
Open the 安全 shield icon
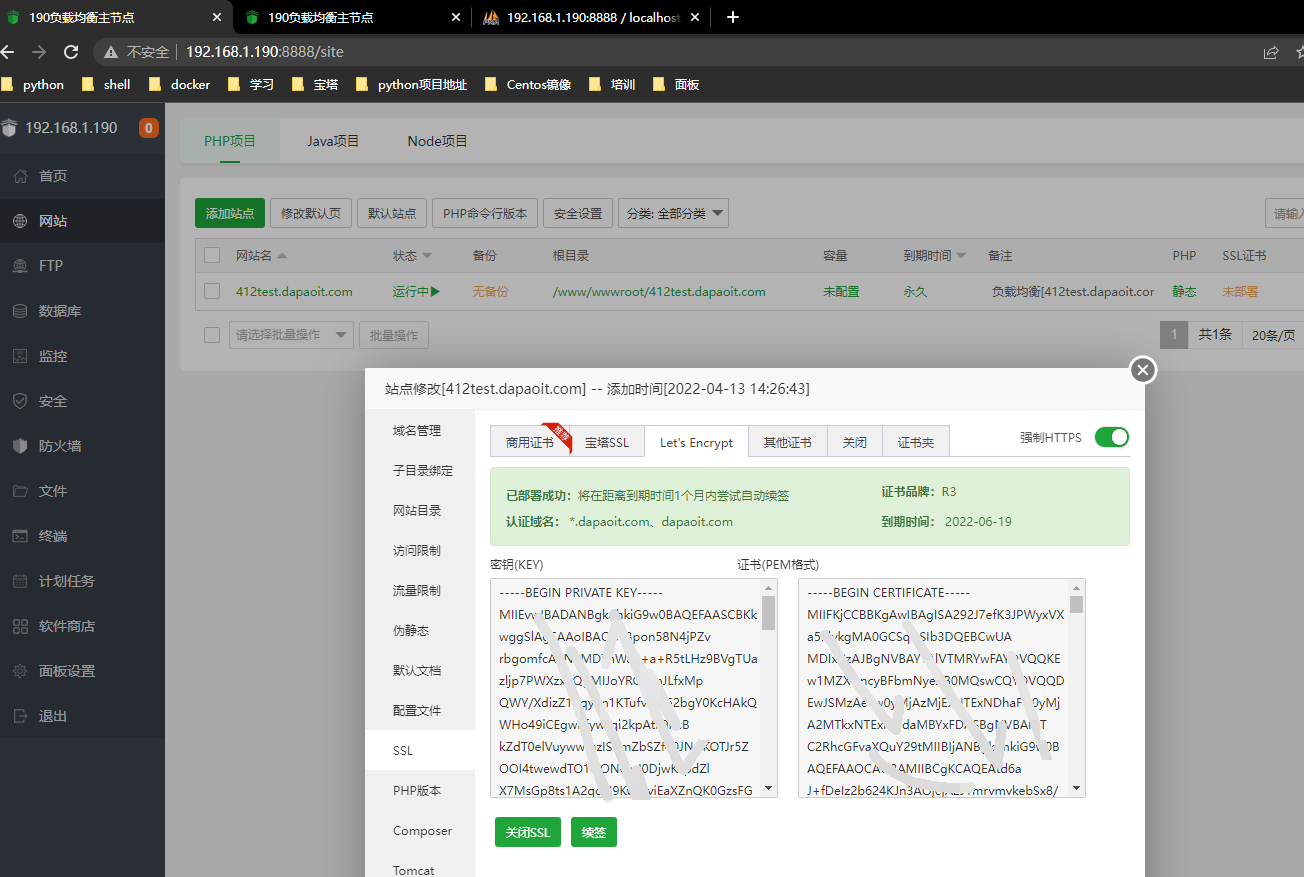point(20,401)
